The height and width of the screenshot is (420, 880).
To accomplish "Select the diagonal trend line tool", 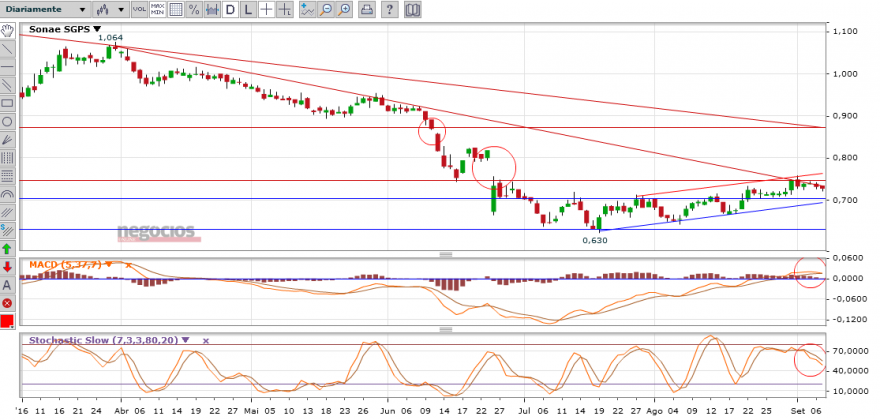I will point(7,49).
